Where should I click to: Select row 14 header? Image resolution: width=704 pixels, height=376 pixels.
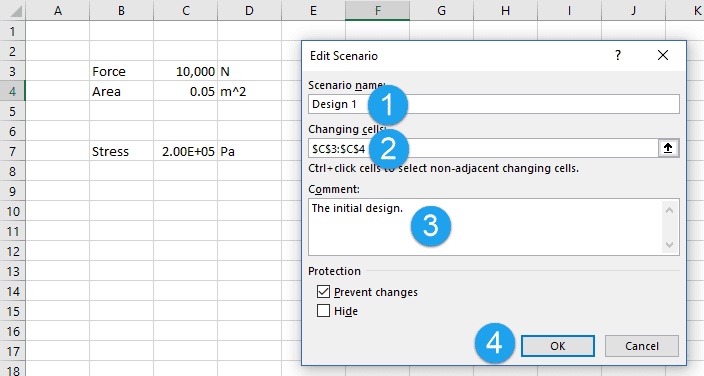13,292
